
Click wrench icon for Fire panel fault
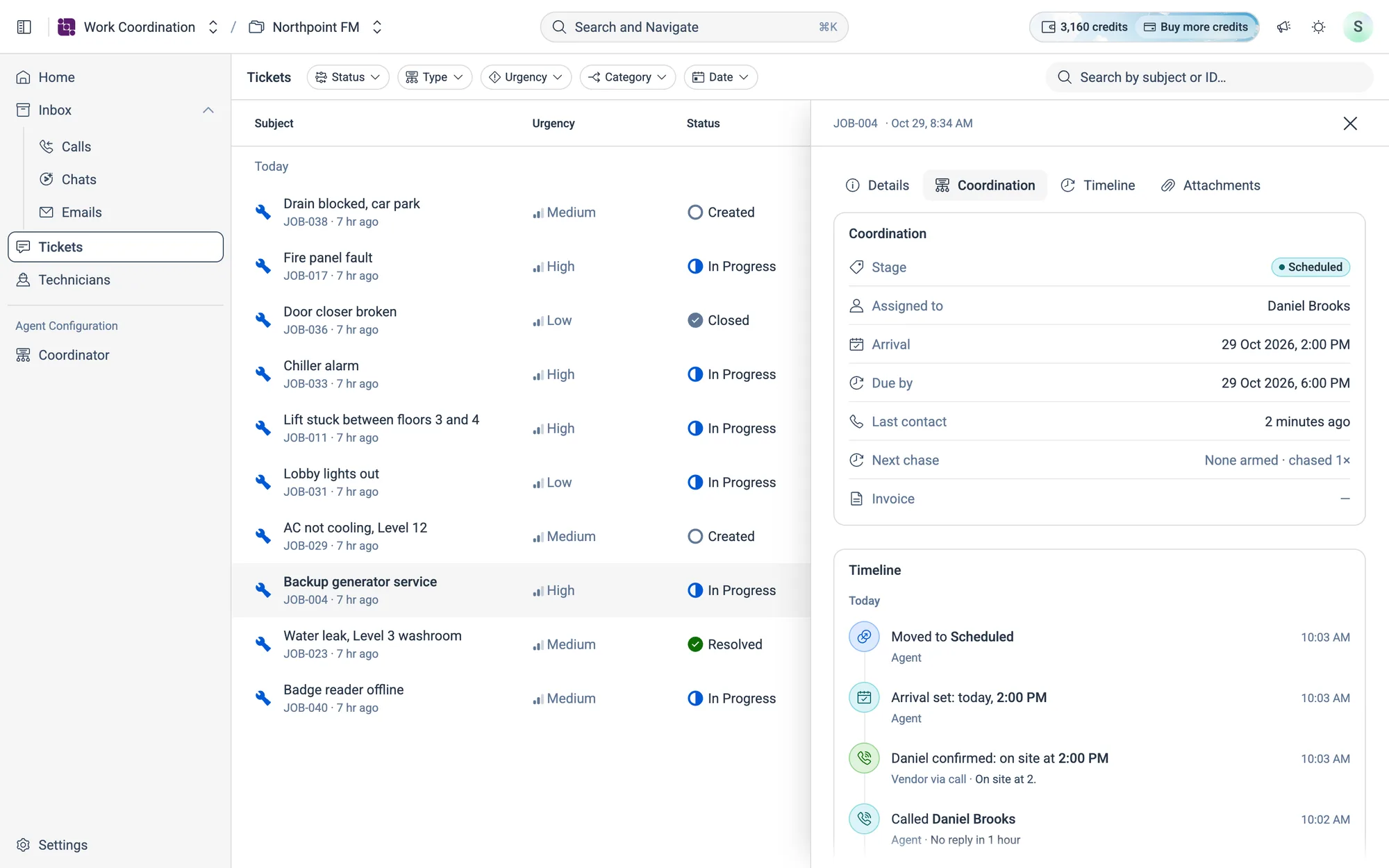(x=263, y=266)
